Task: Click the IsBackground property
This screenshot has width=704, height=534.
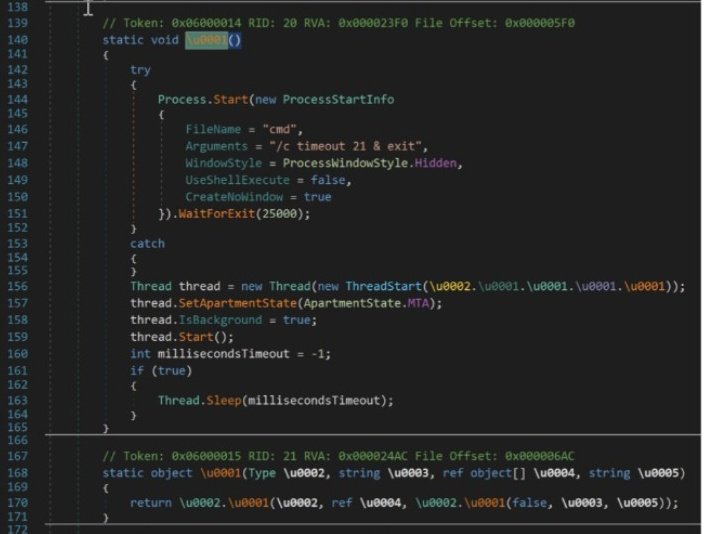Action: pyautogui.click(x=220, y=320)
